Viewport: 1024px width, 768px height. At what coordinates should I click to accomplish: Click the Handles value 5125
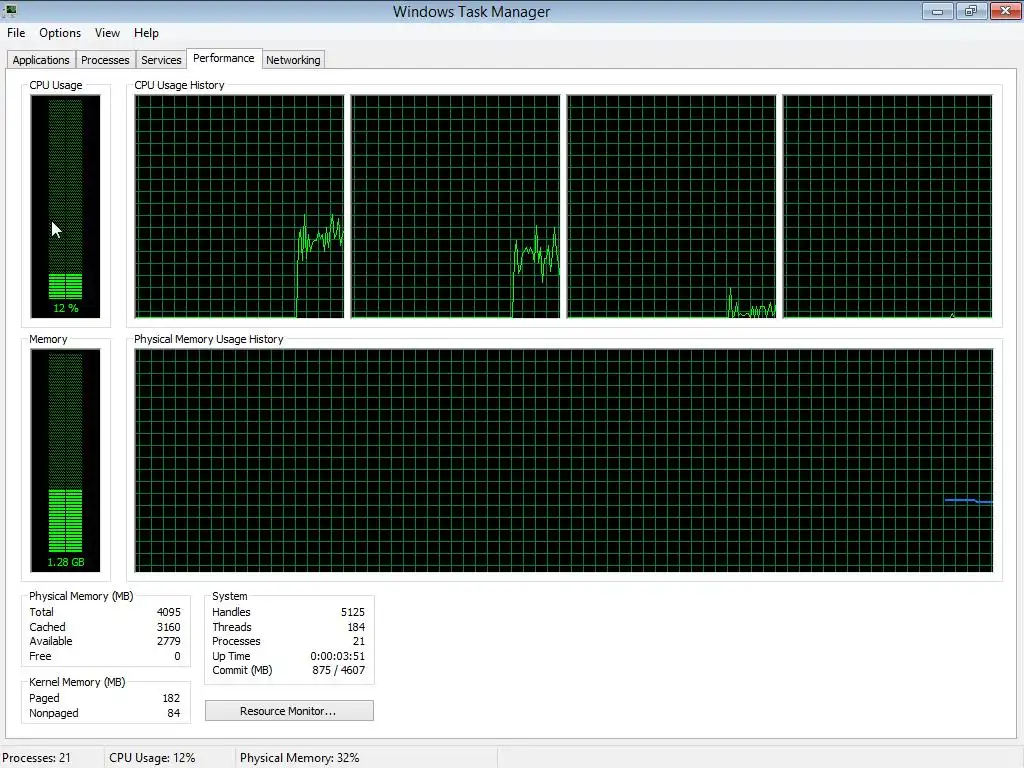[x=353, y=612]
